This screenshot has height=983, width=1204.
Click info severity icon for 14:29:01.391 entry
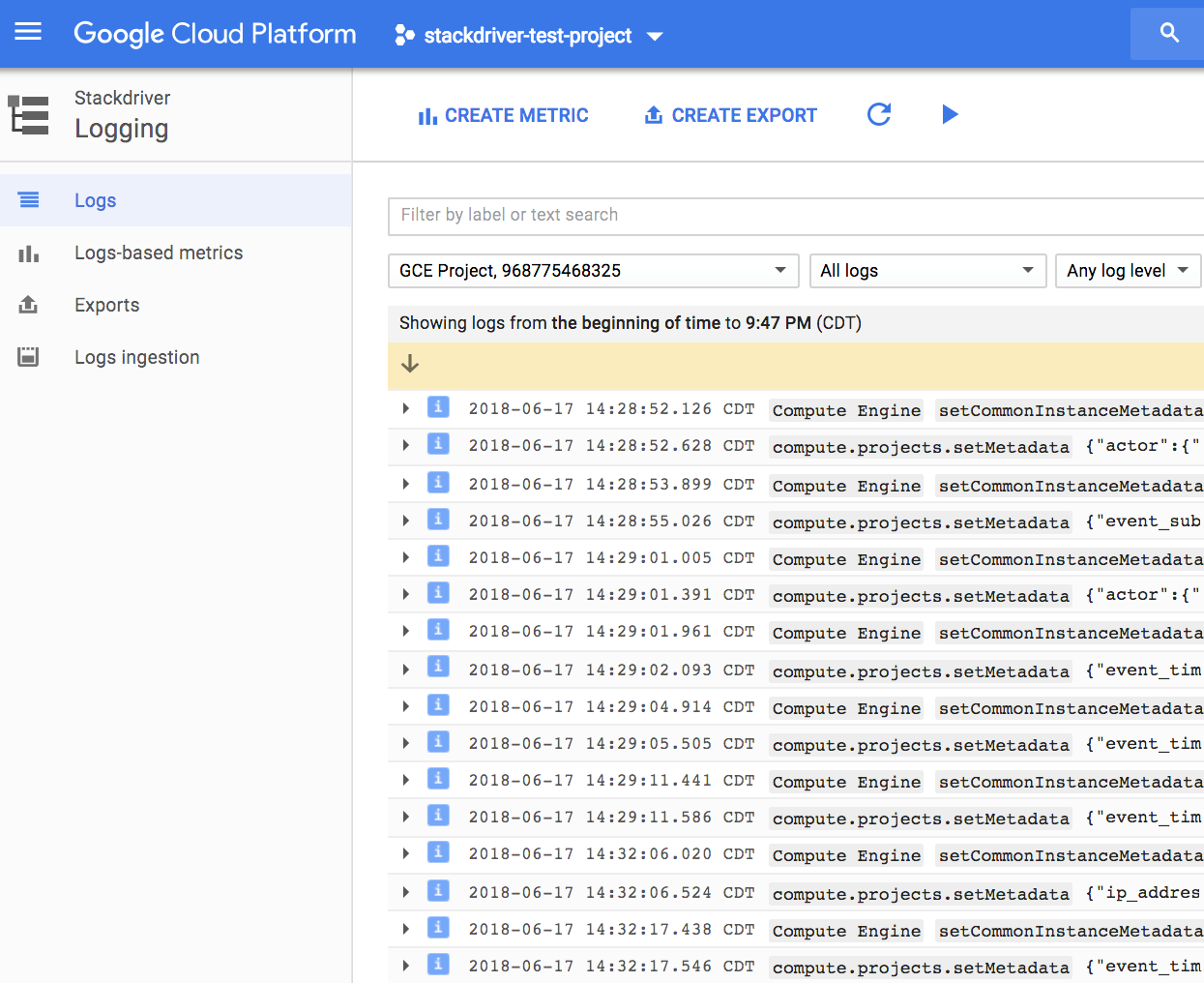[x=438, y=593]
